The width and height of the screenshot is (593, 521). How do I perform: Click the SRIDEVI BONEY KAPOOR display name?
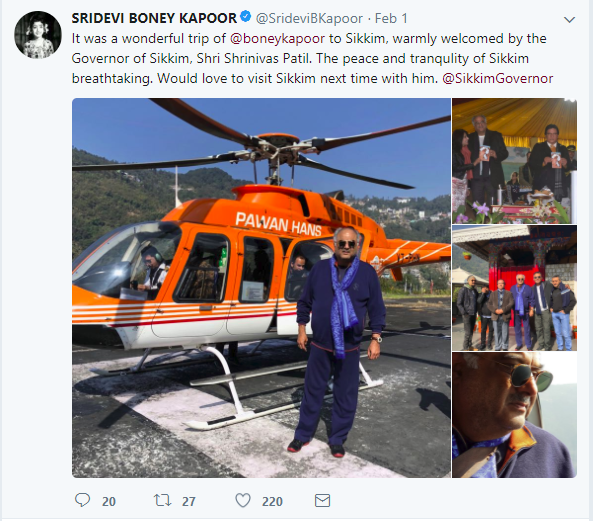(x=154, y=18)
